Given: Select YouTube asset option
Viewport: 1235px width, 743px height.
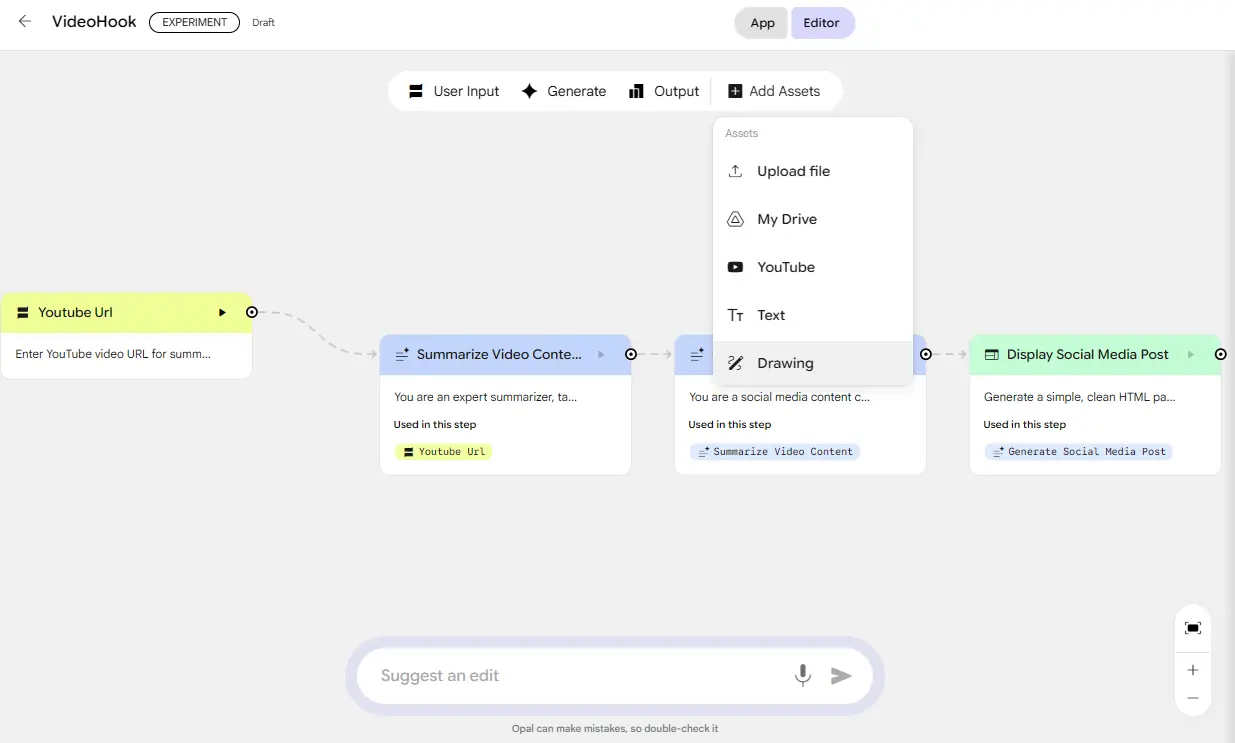Looking at the screenshot, I should point(785,267).
